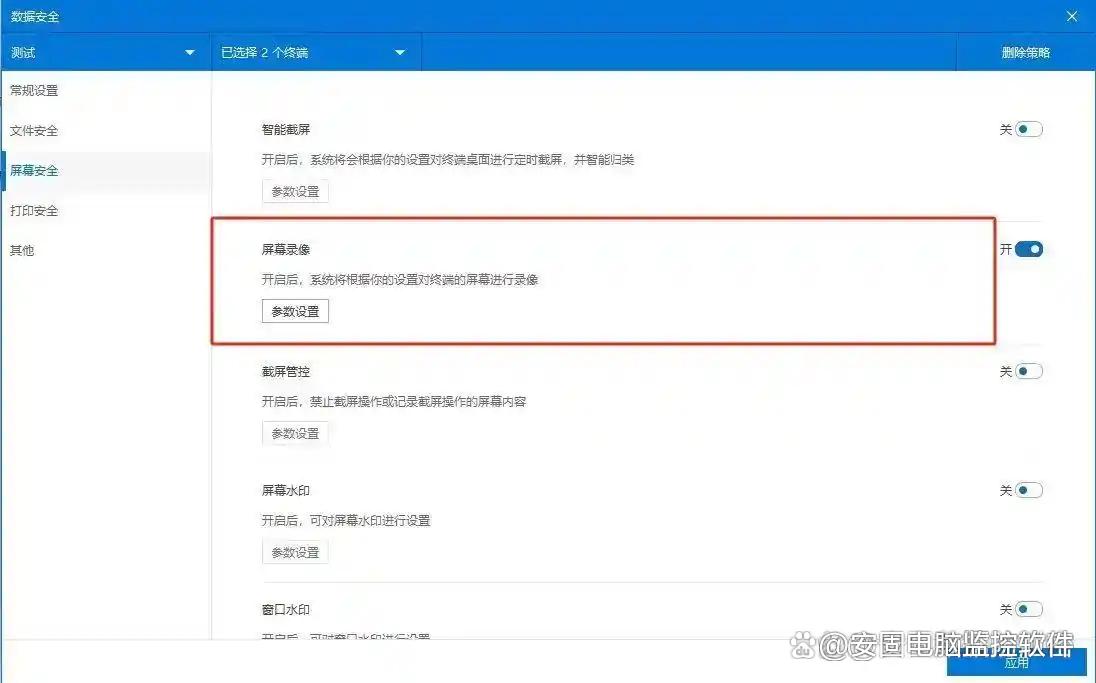Click the 智能截屏 heading

pos(286,129)
